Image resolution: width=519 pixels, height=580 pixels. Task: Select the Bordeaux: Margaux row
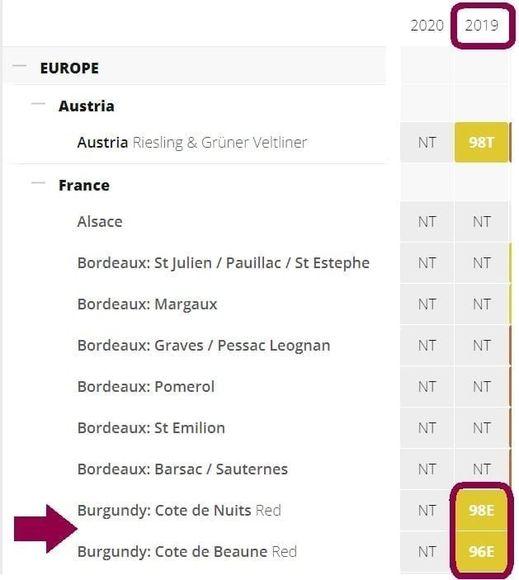(x=147, y=304)
